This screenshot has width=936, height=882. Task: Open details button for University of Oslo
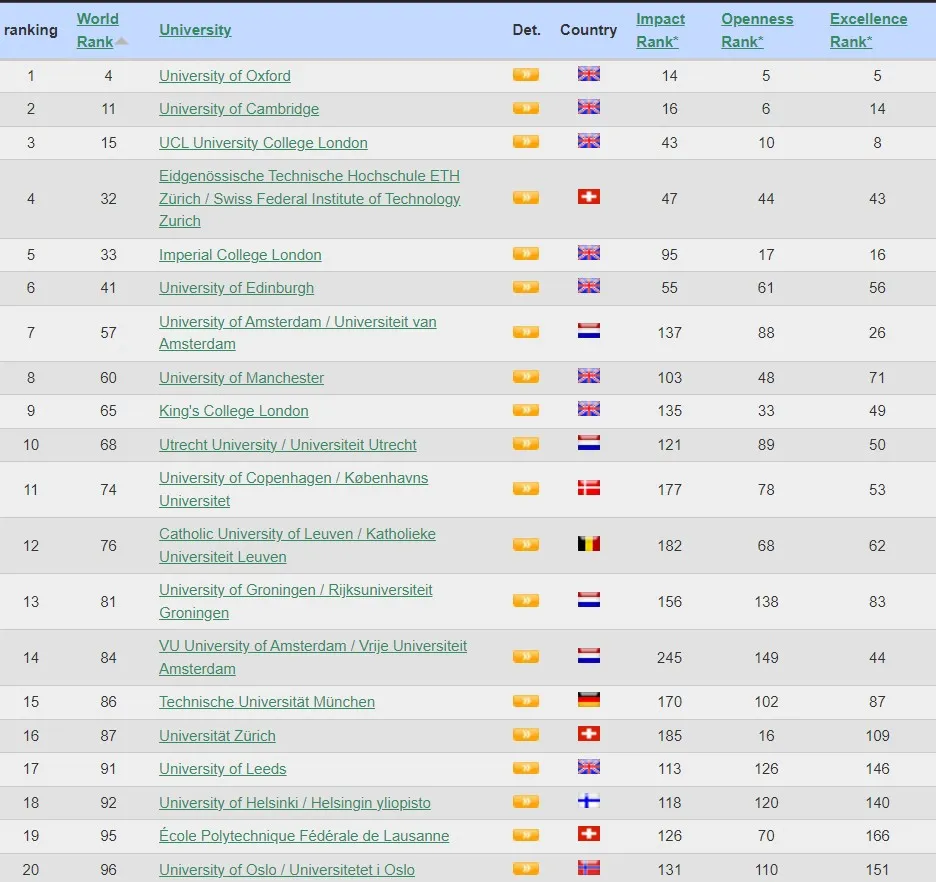526,868
